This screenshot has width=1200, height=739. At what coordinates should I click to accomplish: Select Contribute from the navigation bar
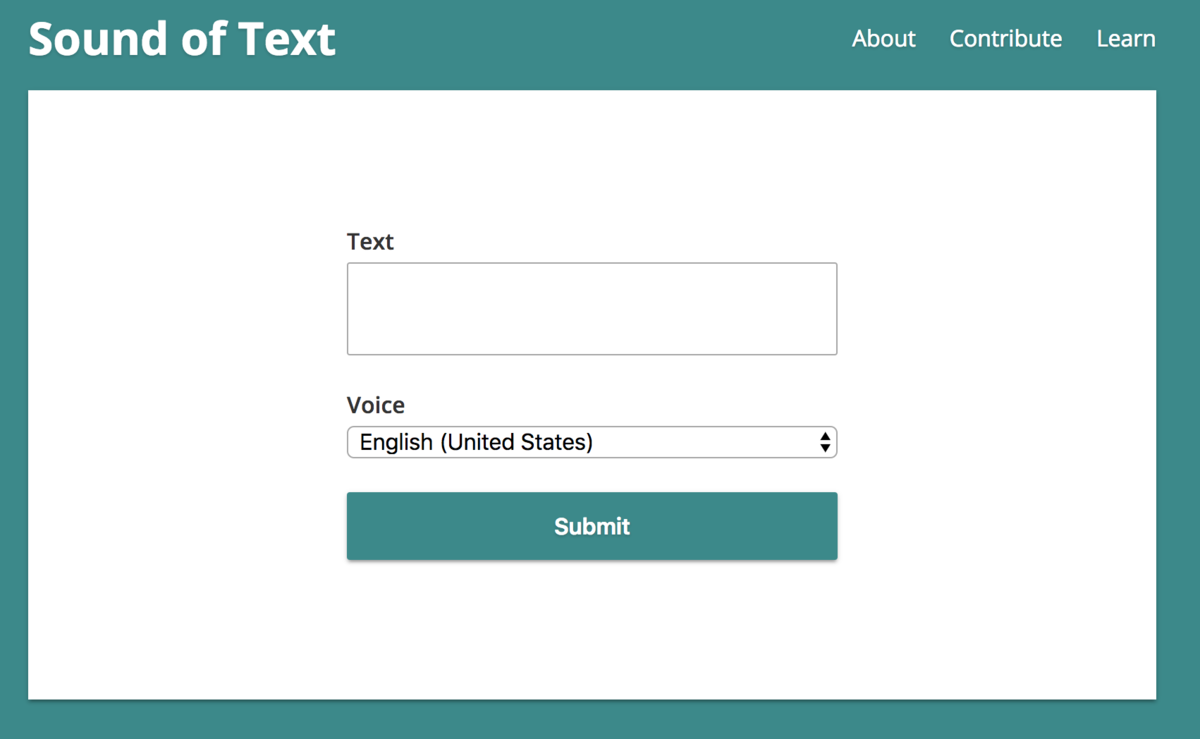[x=1006, y=39]
